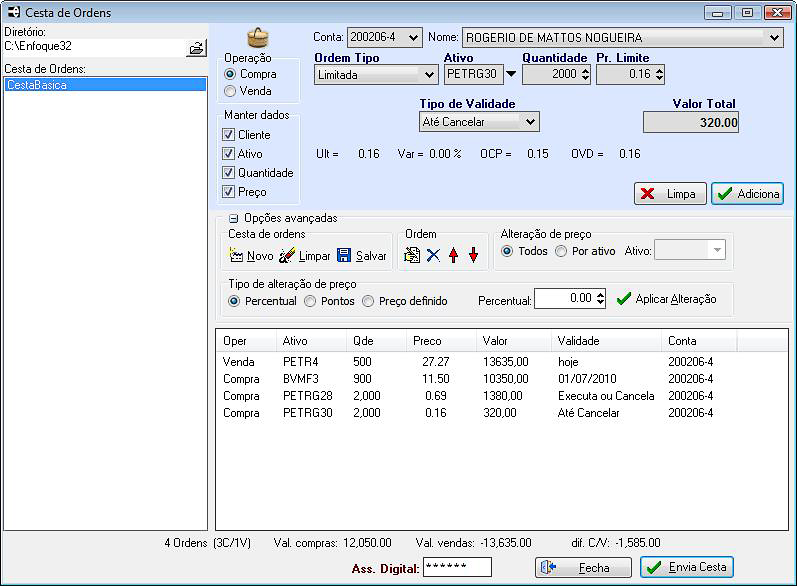This screenshot has height=586, width=797.
Task: Select the Venda operation radio button
Action: 231,91
